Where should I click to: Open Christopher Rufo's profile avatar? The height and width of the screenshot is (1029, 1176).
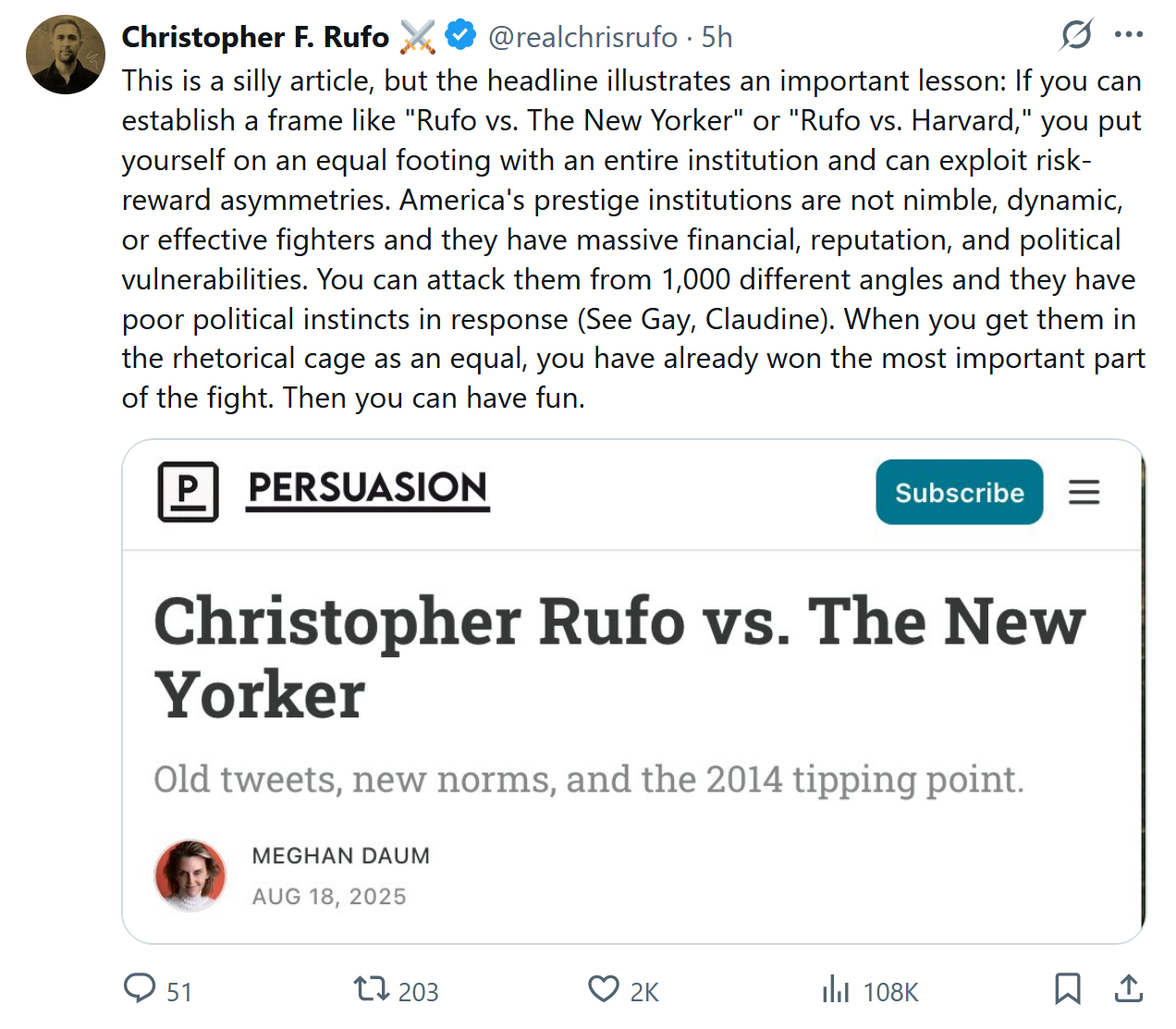pos(66,55)
